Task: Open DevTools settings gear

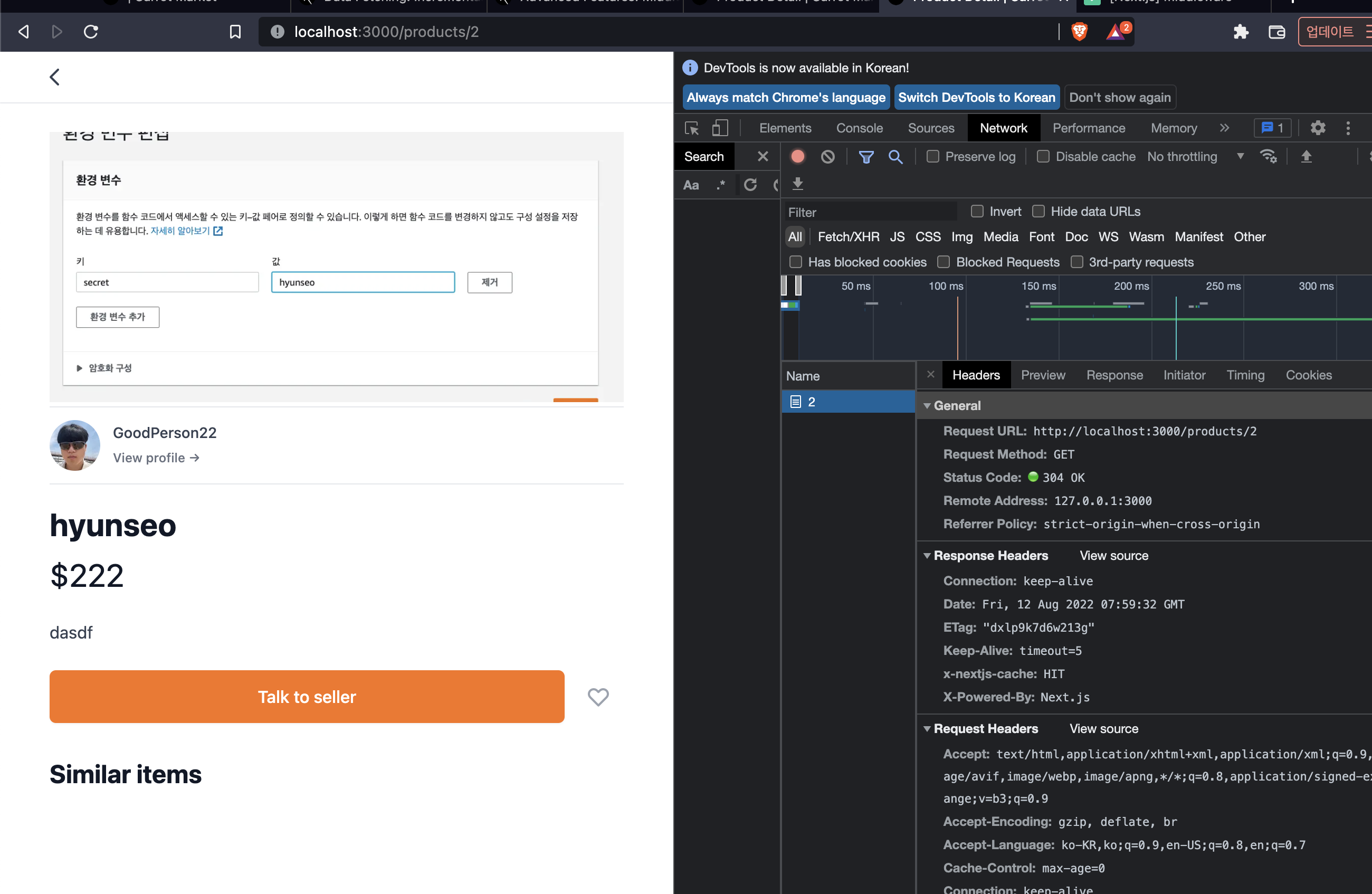Action: [x=1317, y=127]
